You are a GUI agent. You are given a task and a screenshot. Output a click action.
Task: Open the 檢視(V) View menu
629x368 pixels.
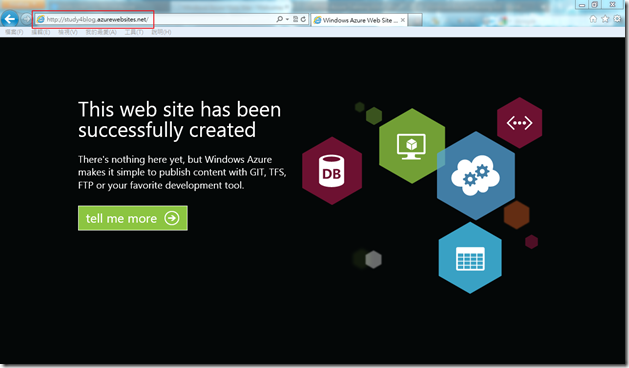coord(68,32)
